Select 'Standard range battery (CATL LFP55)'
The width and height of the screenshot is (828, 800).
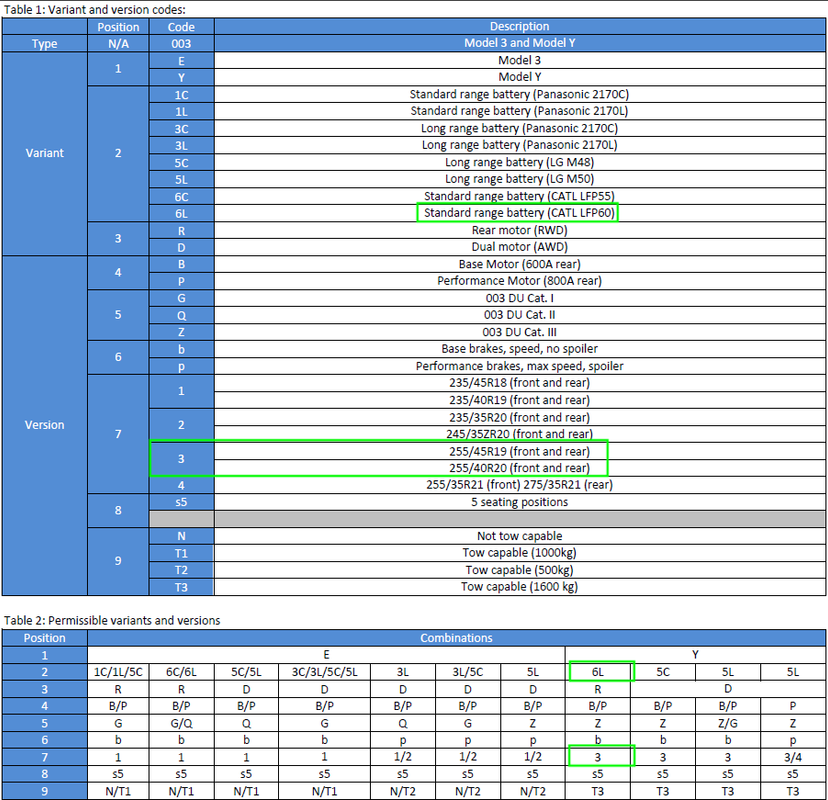tap(520, 196)
